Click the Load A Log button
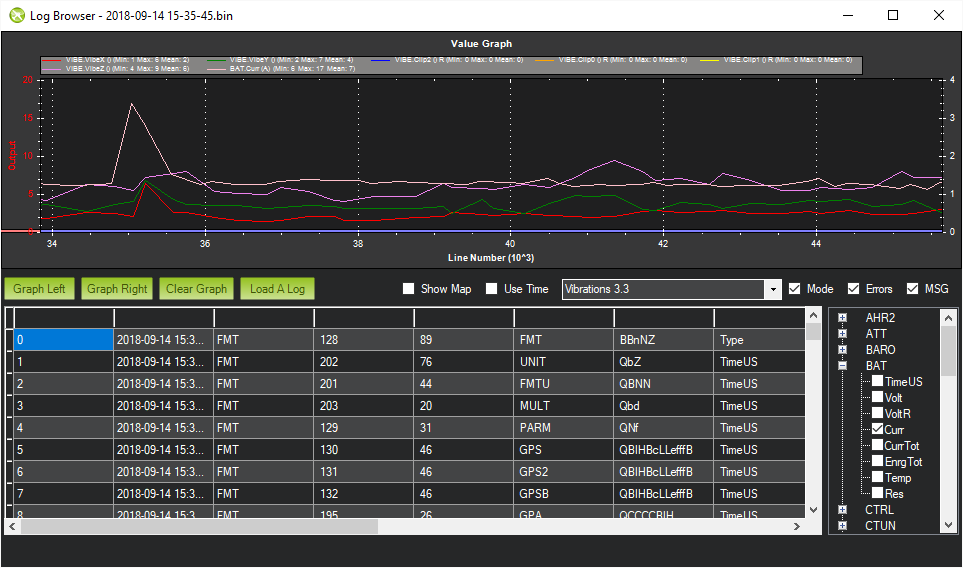 [x=277, y=289]
